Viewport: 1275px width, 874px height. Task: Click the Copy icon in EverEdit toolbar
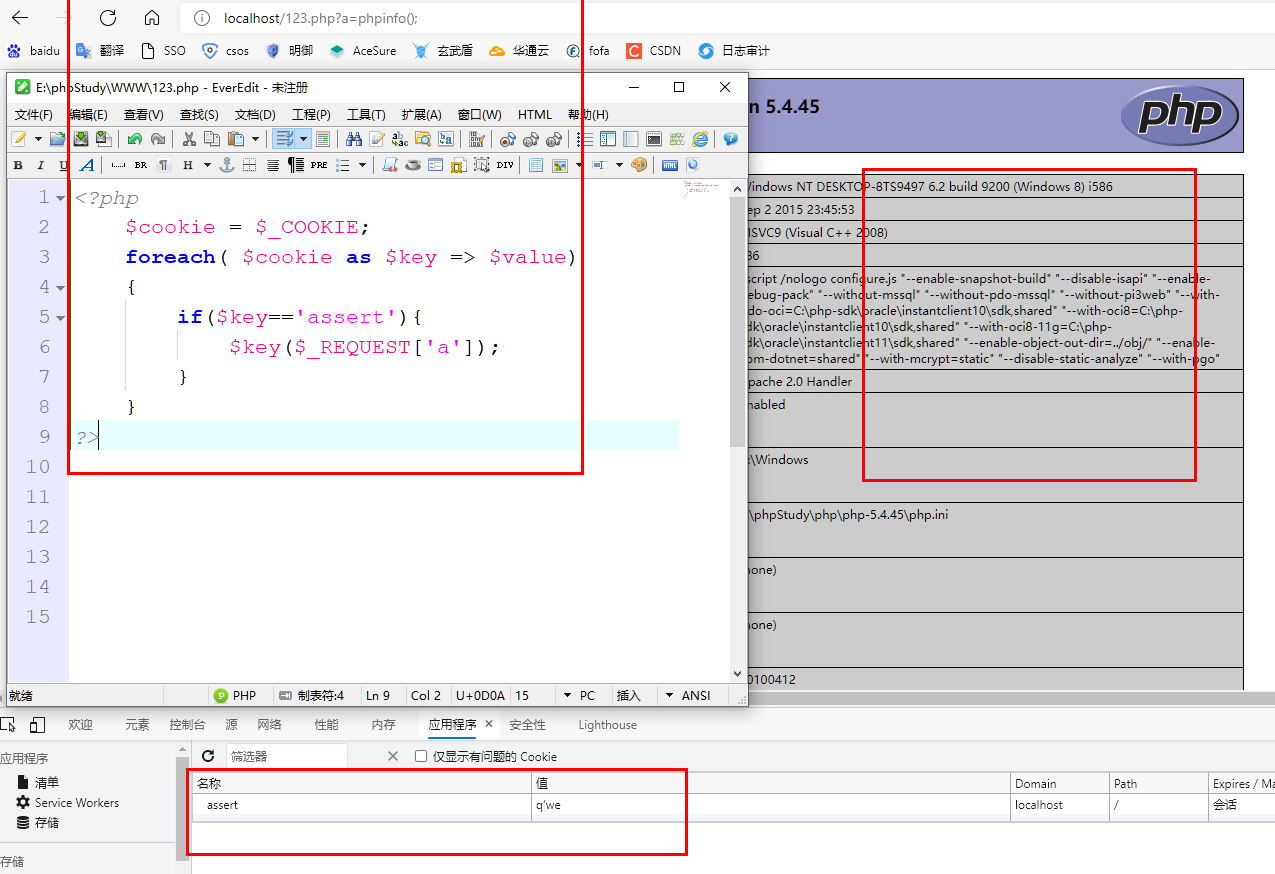pyautogui.click(x=211, y=139)
